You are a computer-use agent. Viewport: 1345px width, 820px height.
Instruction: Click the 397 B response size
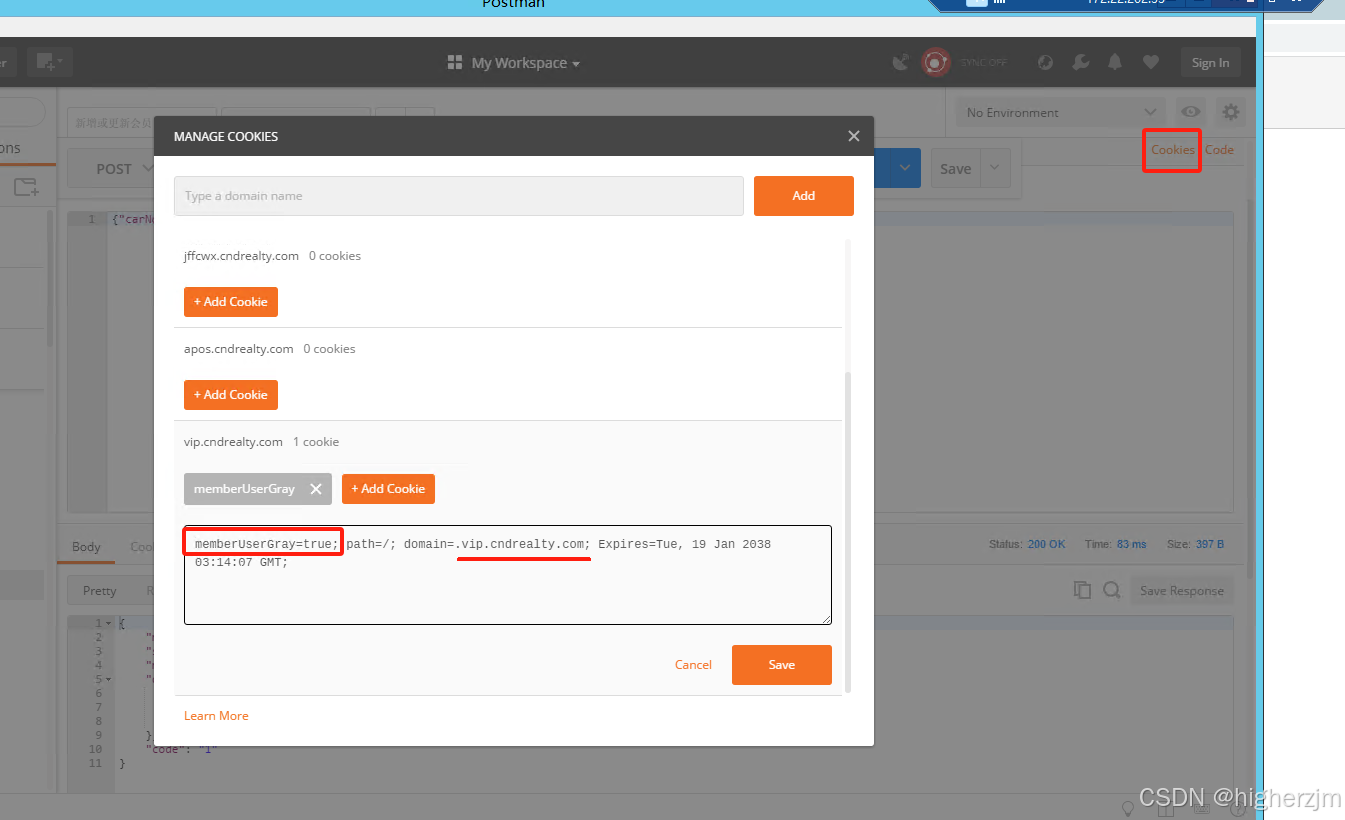[x=1209, y=544]
